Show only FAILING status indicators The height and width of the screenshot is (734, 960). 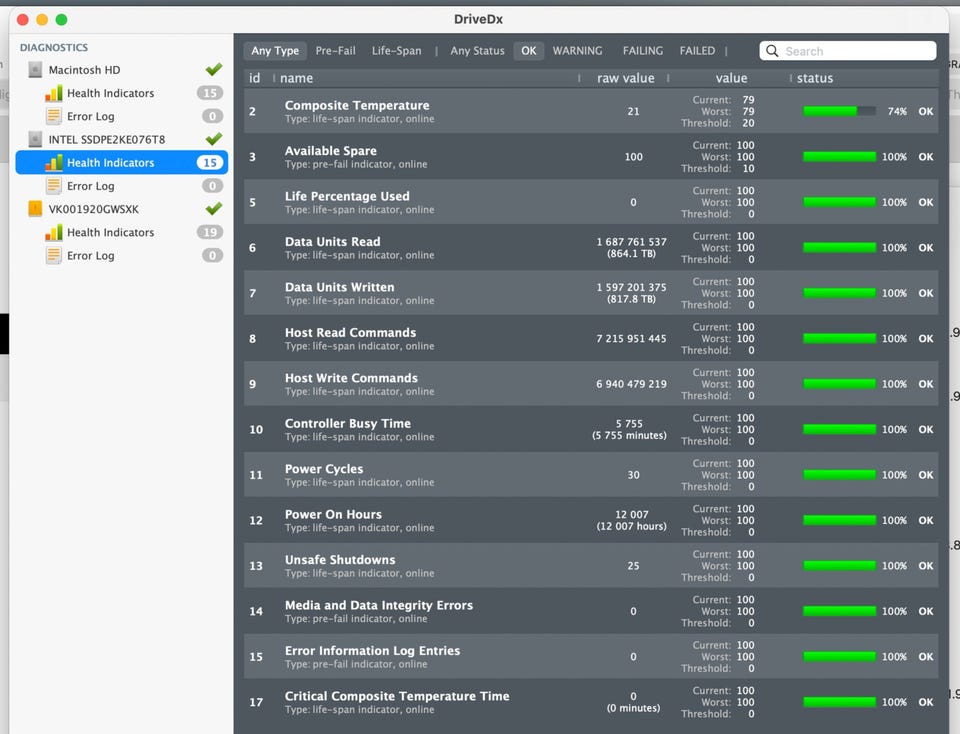pos(643,51)
